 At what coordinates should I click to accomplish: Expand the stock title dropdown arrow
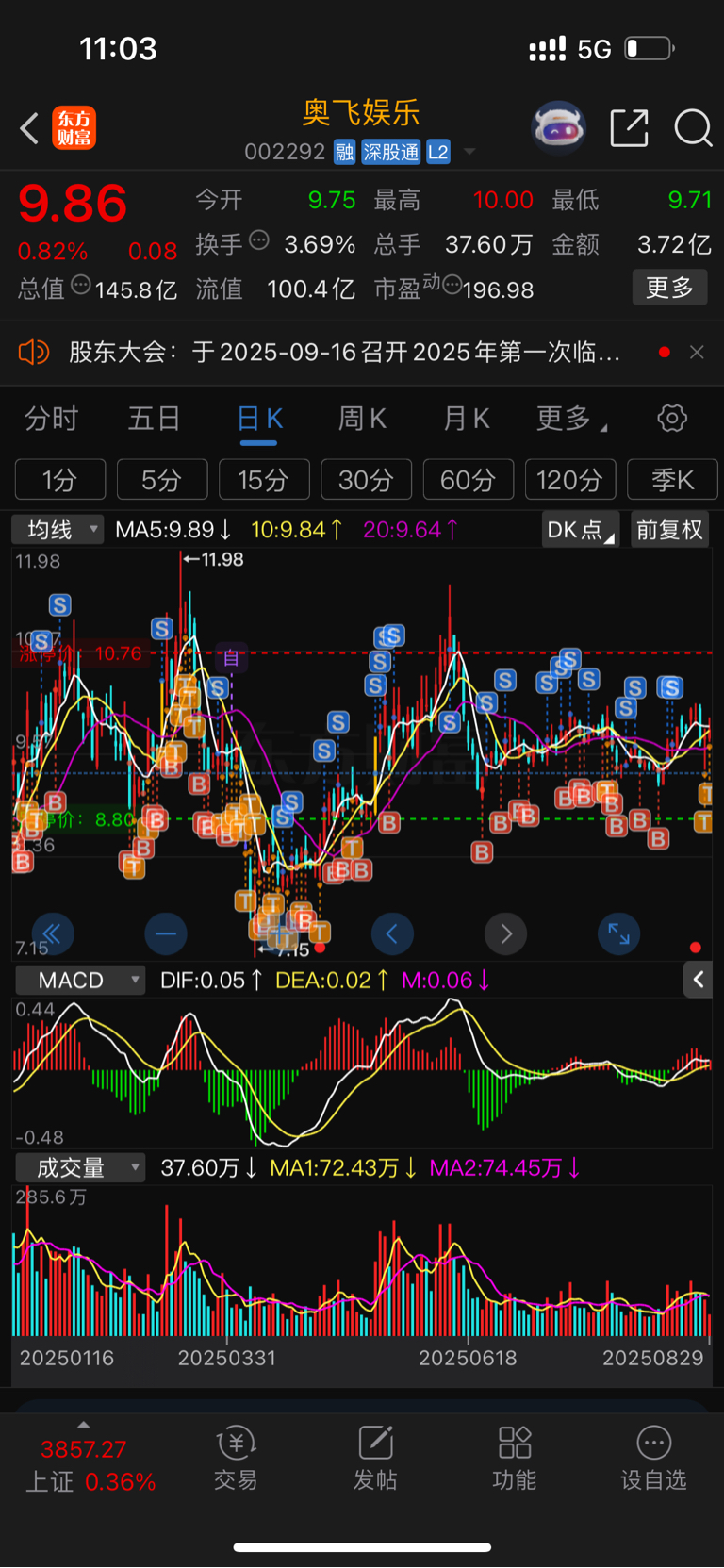click(x=469, y=152)
